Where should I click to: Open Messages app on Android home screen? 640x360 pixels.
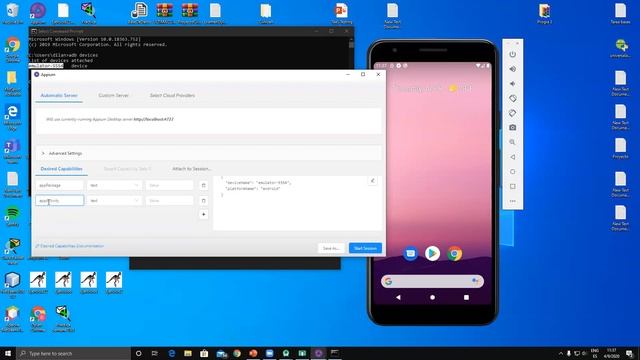pos(411,253)
